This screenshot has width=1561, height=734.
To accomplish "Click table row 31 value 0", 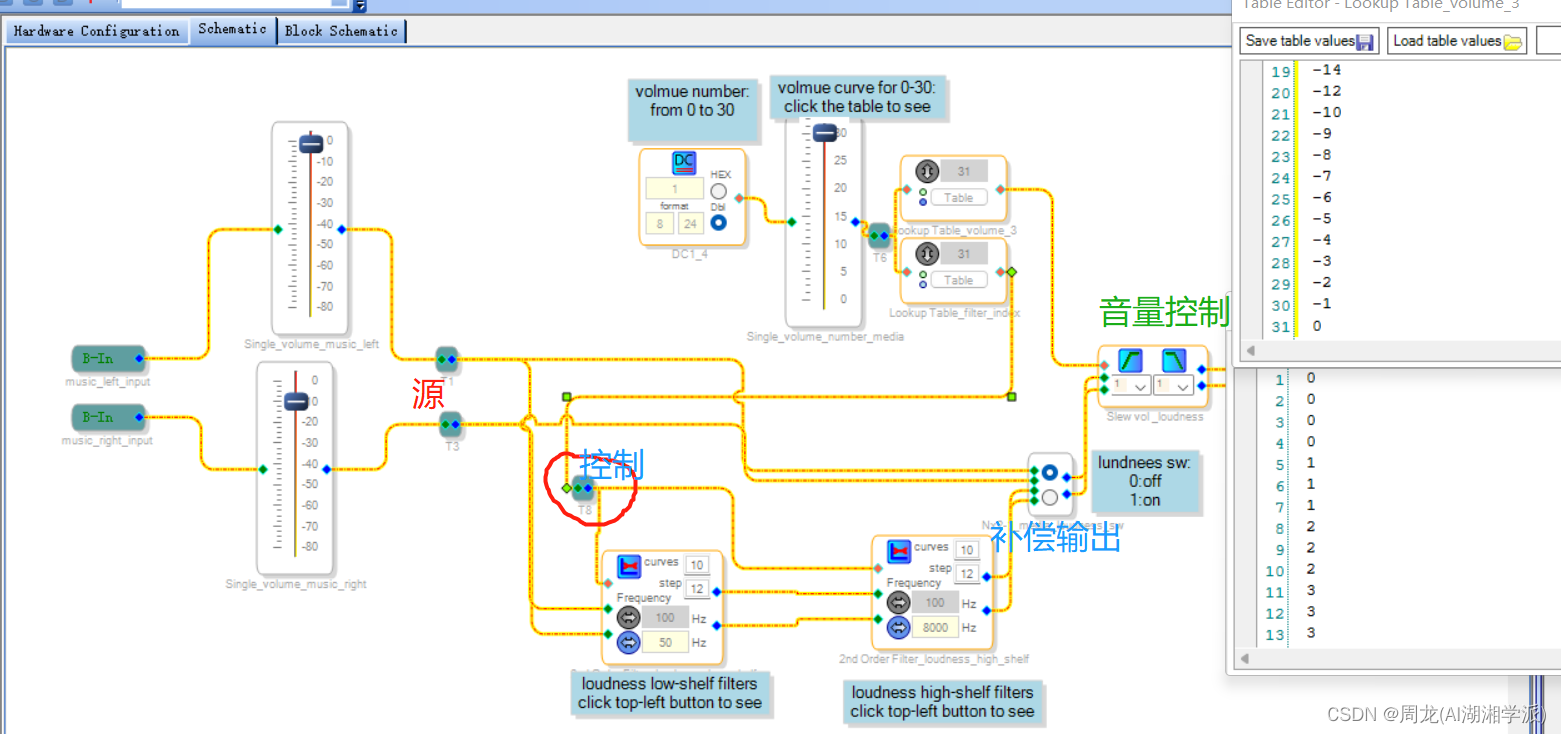I will pyautogui.click(x=1317, y=326).
